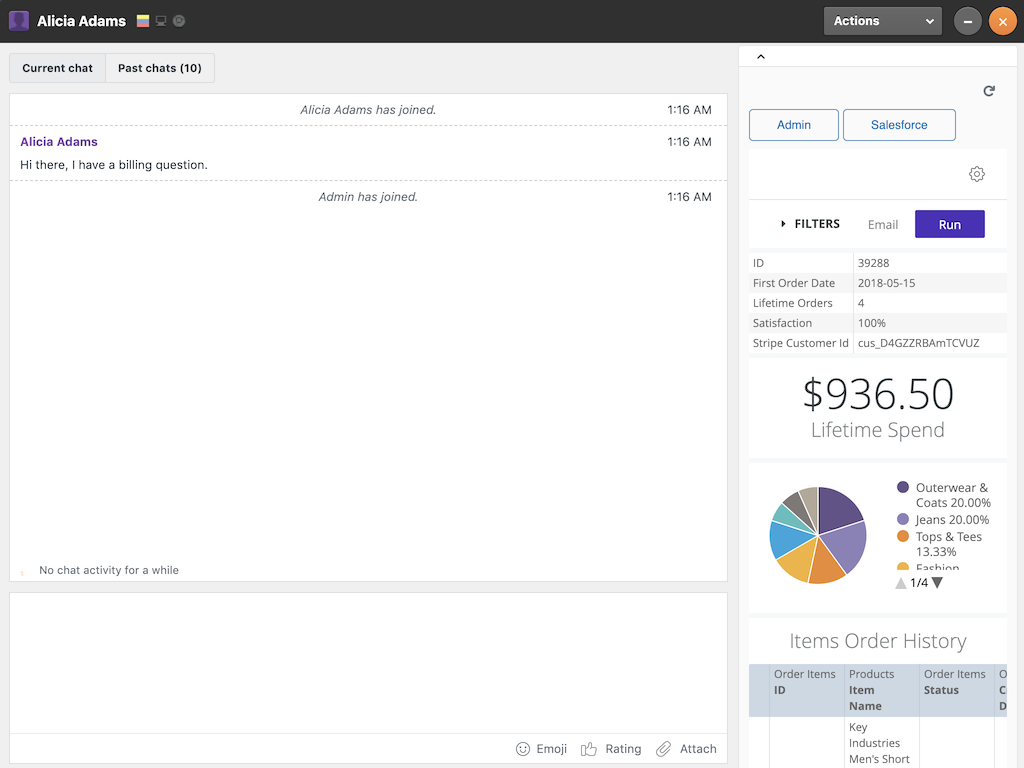
Task: Click the Satisfaction 100% value
Action: point(871,323)
